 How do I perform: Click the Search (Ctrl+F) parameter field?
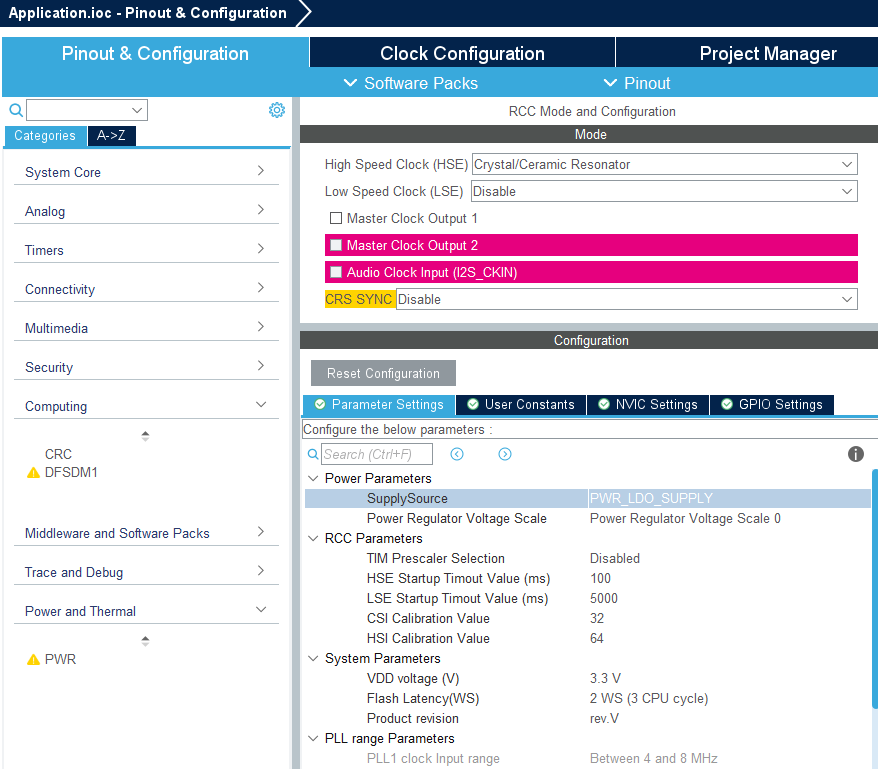tap(377, 454)
